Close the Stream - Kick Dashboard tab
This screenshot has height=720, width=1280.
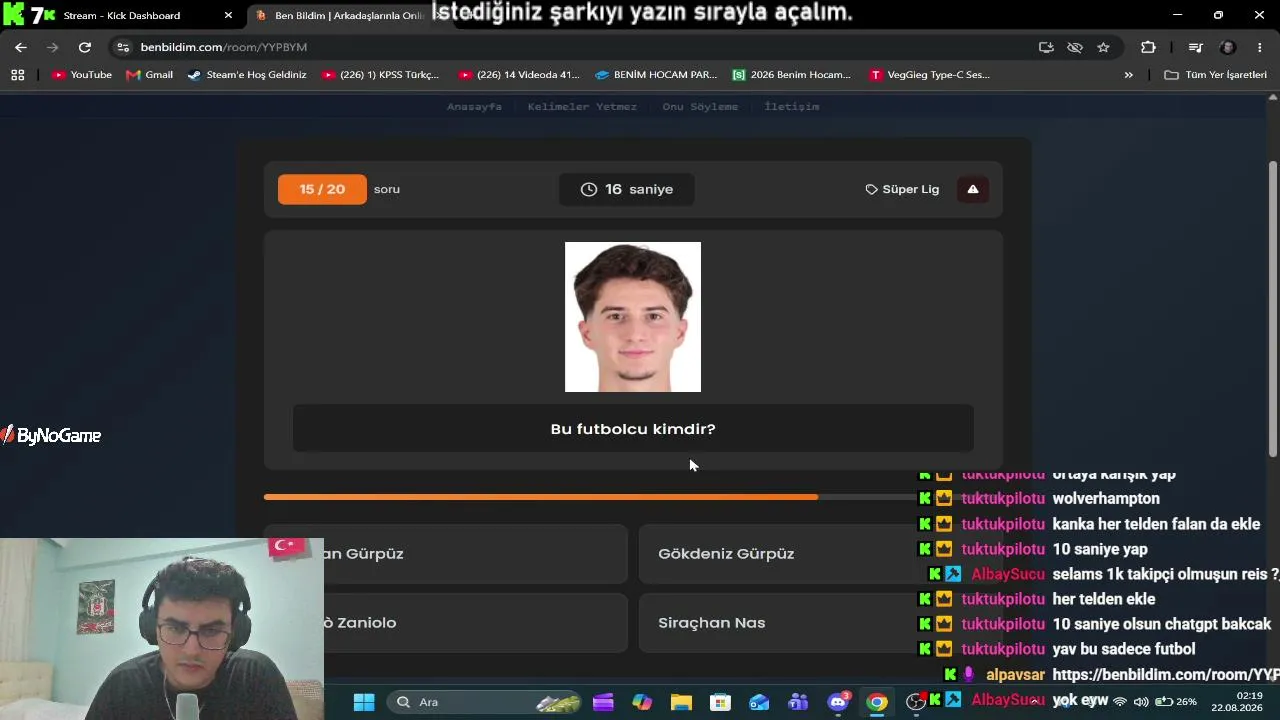point(228,16)
